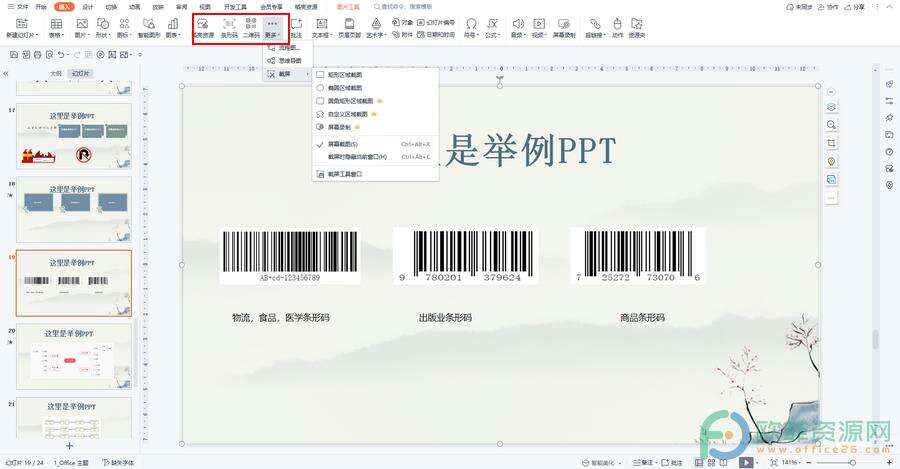900x469 pixels.
Task: Open the Formula (公式) dropdown
Action: pos(492,28)
